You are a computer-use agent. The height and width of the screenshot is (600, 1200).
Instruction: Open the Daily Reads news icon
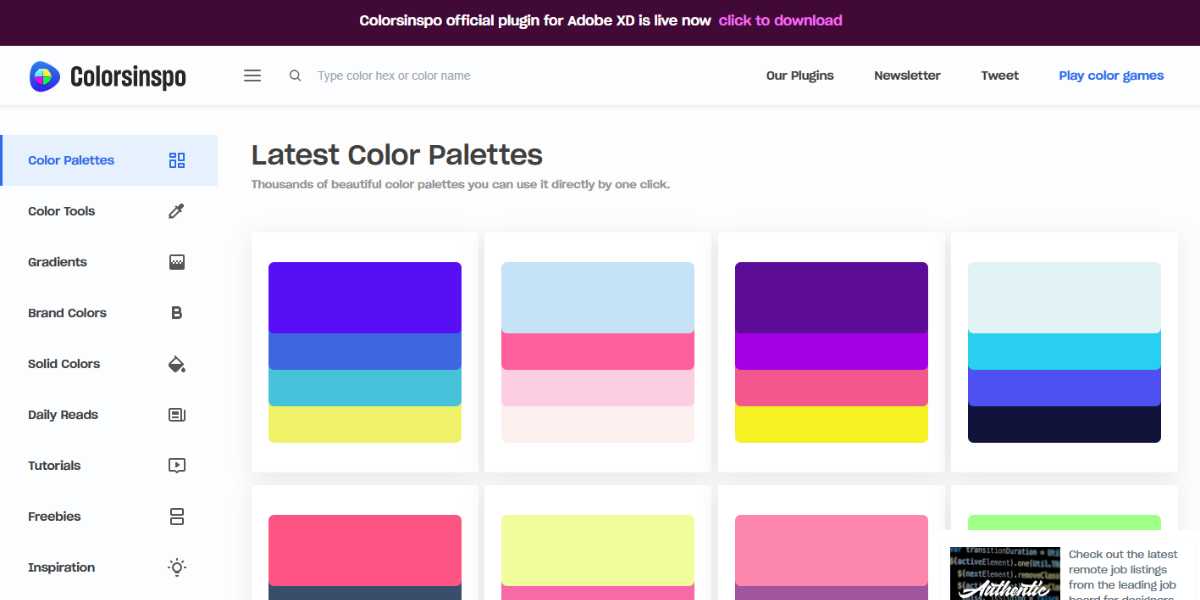[x=176, y=414]
